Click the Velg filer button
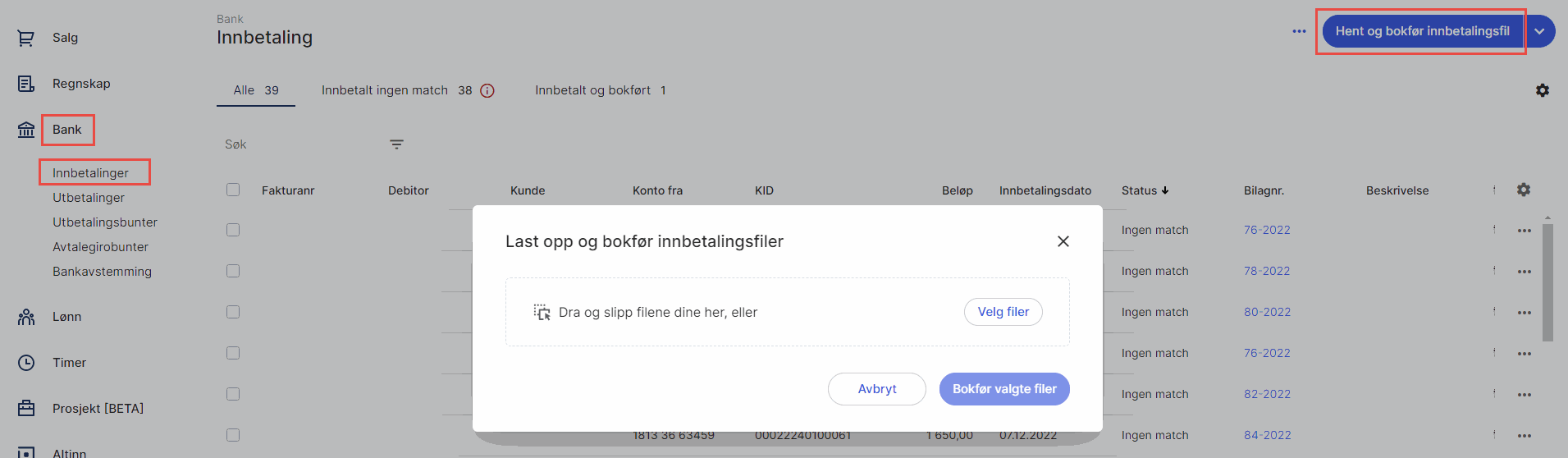 click(1003, 312)
